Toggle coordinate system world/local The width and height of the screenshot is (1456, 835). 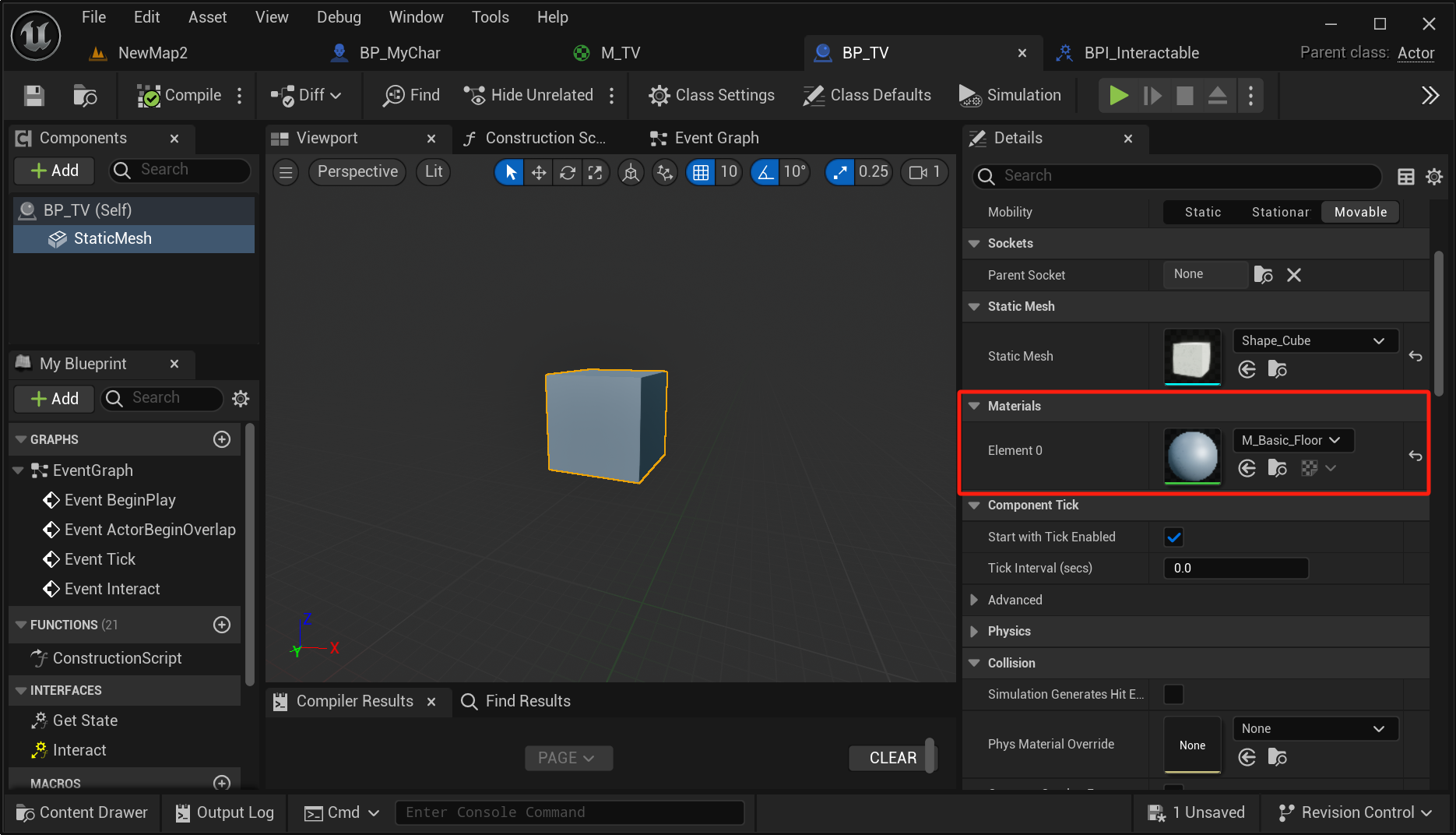point(631,172)
